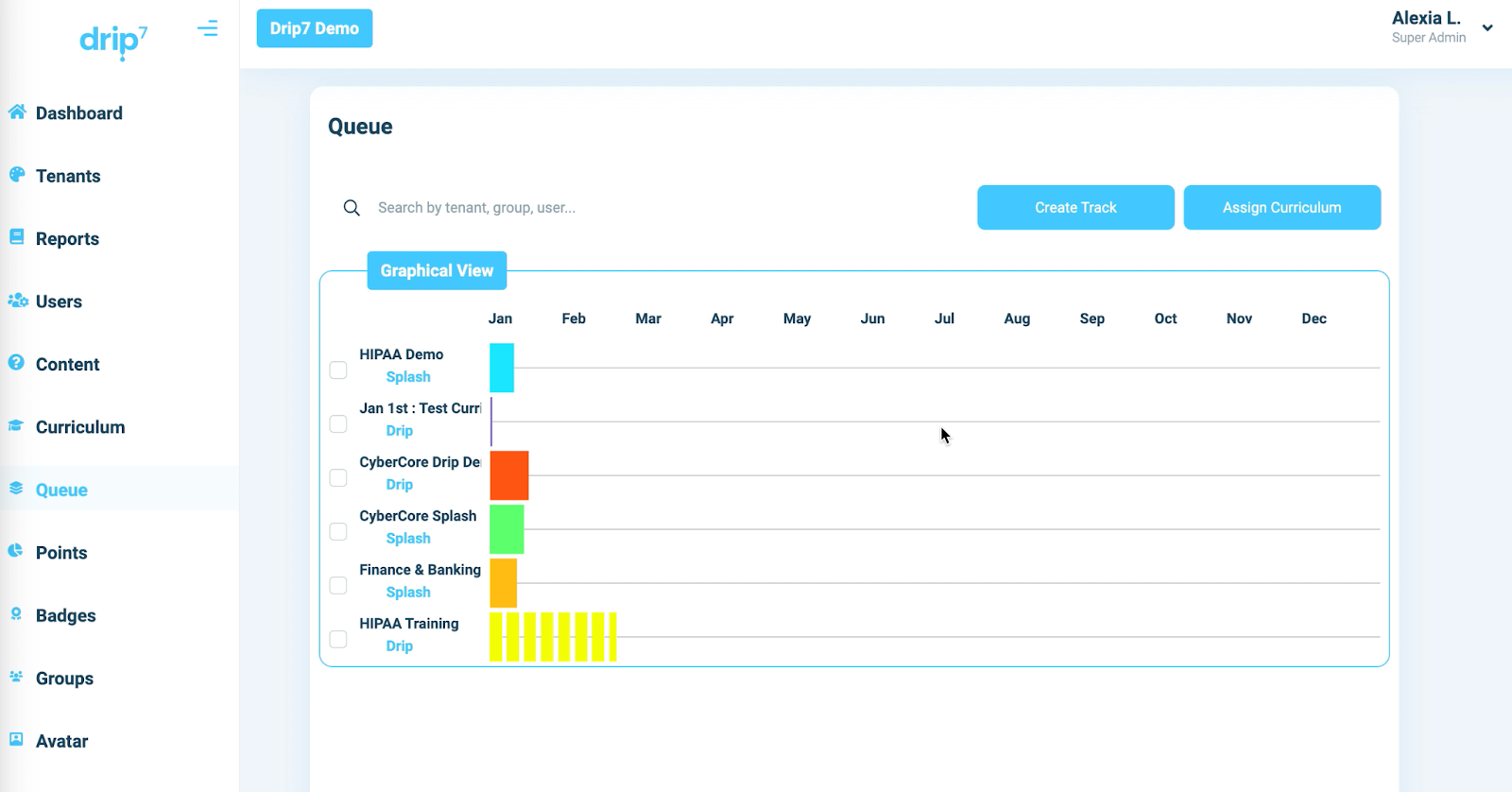This screenshot has width=1512, height=792.
Task: Click the CyberCore Drip De track name
Action: (421, 462)
